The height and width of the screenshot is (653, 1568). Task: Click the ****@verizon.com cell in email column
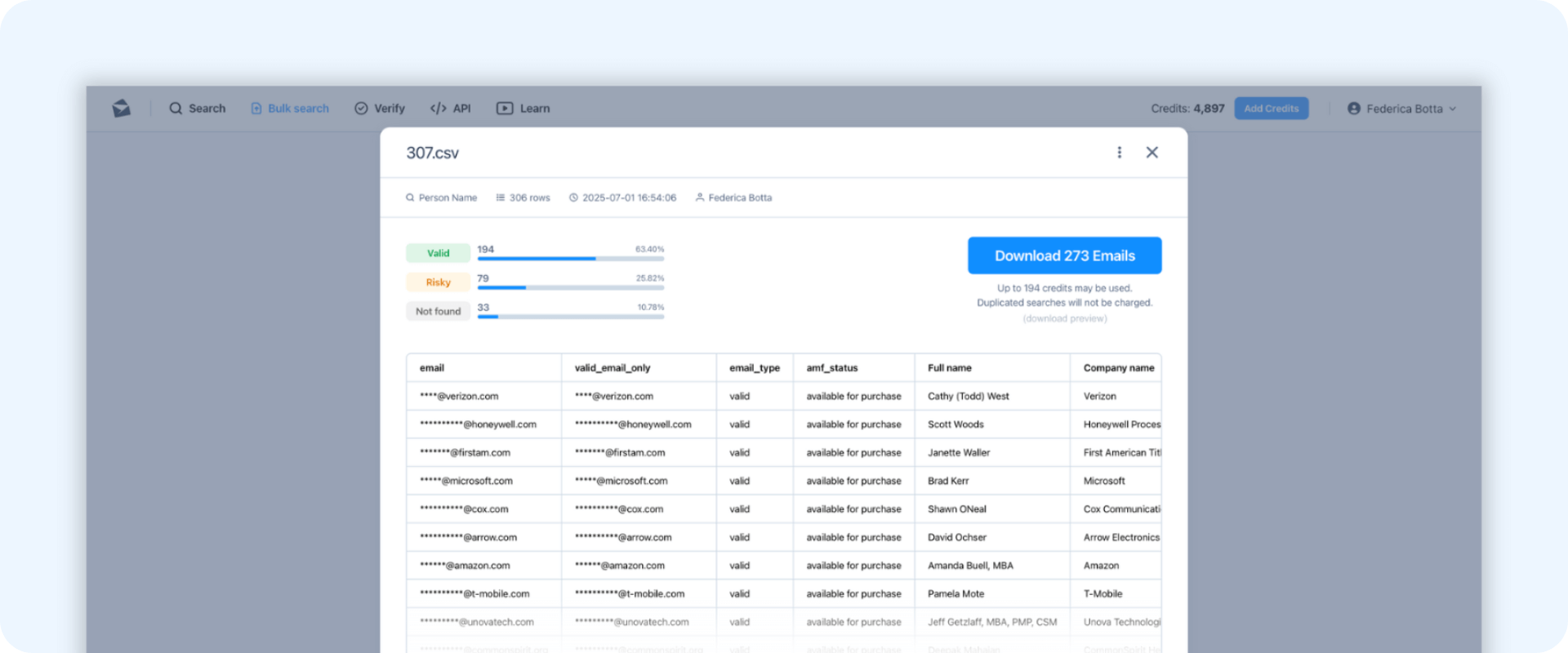(483, 397)
